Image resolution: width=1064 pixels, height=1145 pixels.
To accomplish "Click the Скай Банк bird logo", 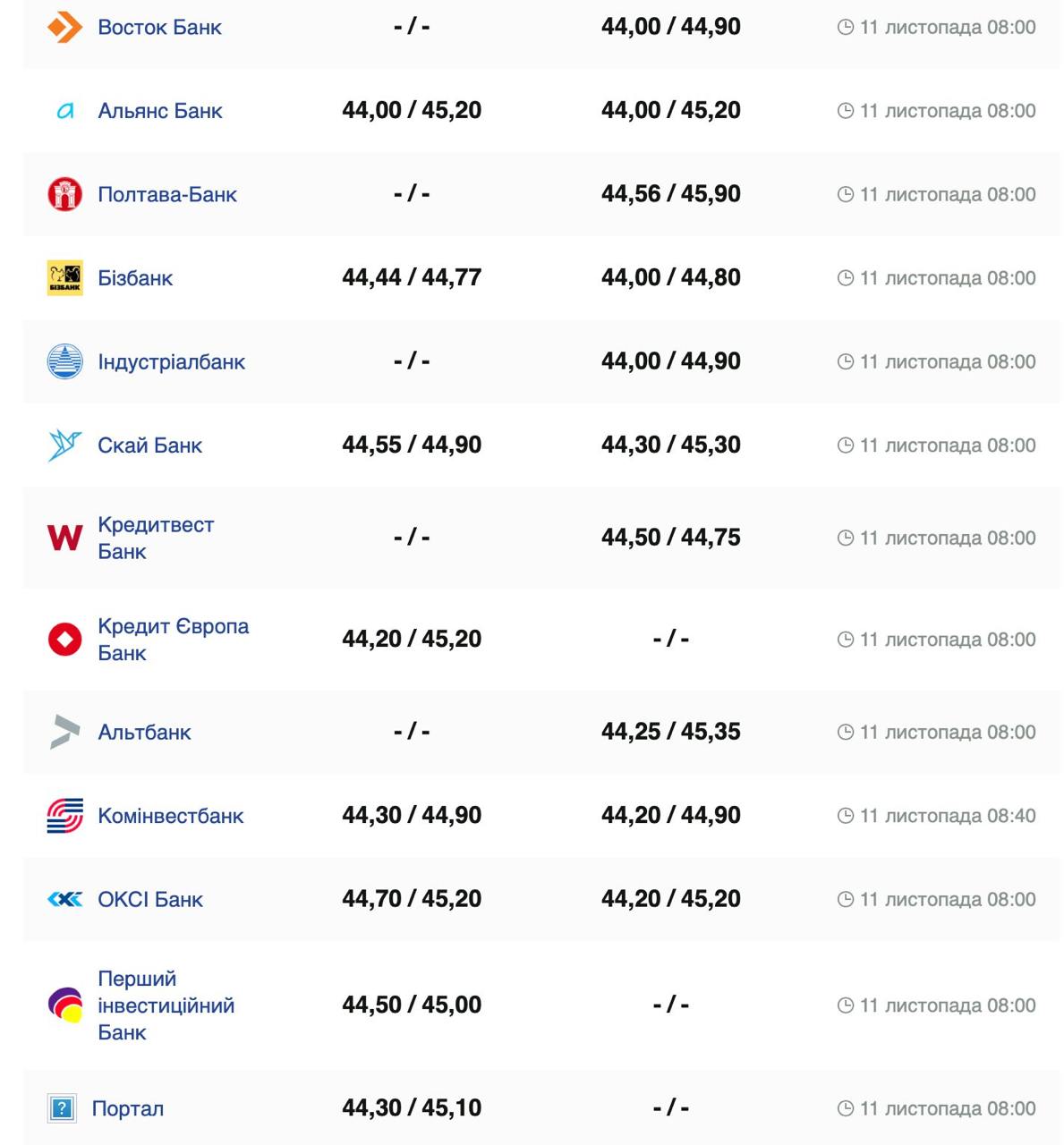I will [x=64, y=445].
